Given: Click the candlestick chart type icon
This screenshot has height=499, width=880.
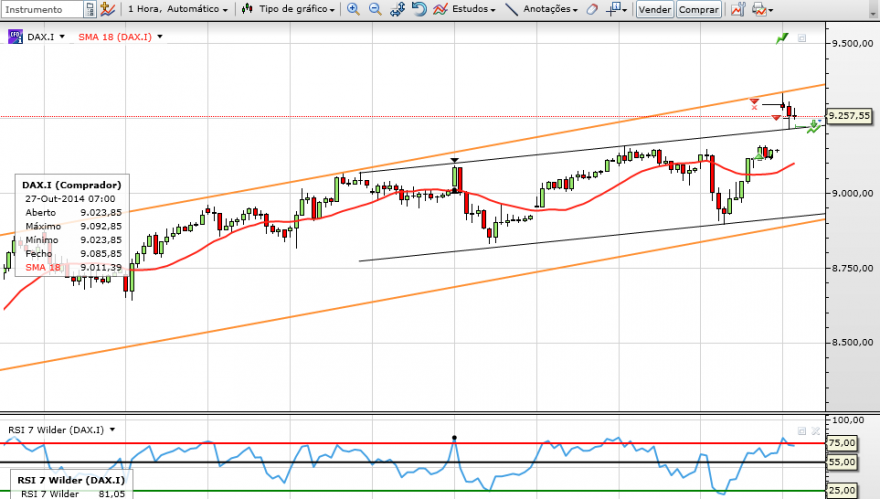Looking at the screenshot, I should (248, 9).
